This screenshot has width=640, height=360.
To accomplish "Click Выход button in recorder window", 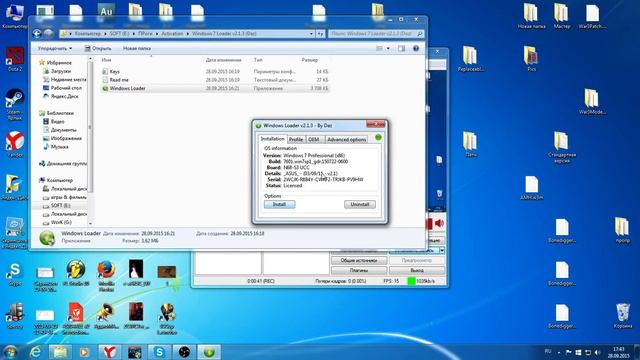I will (x=417, y=270).
